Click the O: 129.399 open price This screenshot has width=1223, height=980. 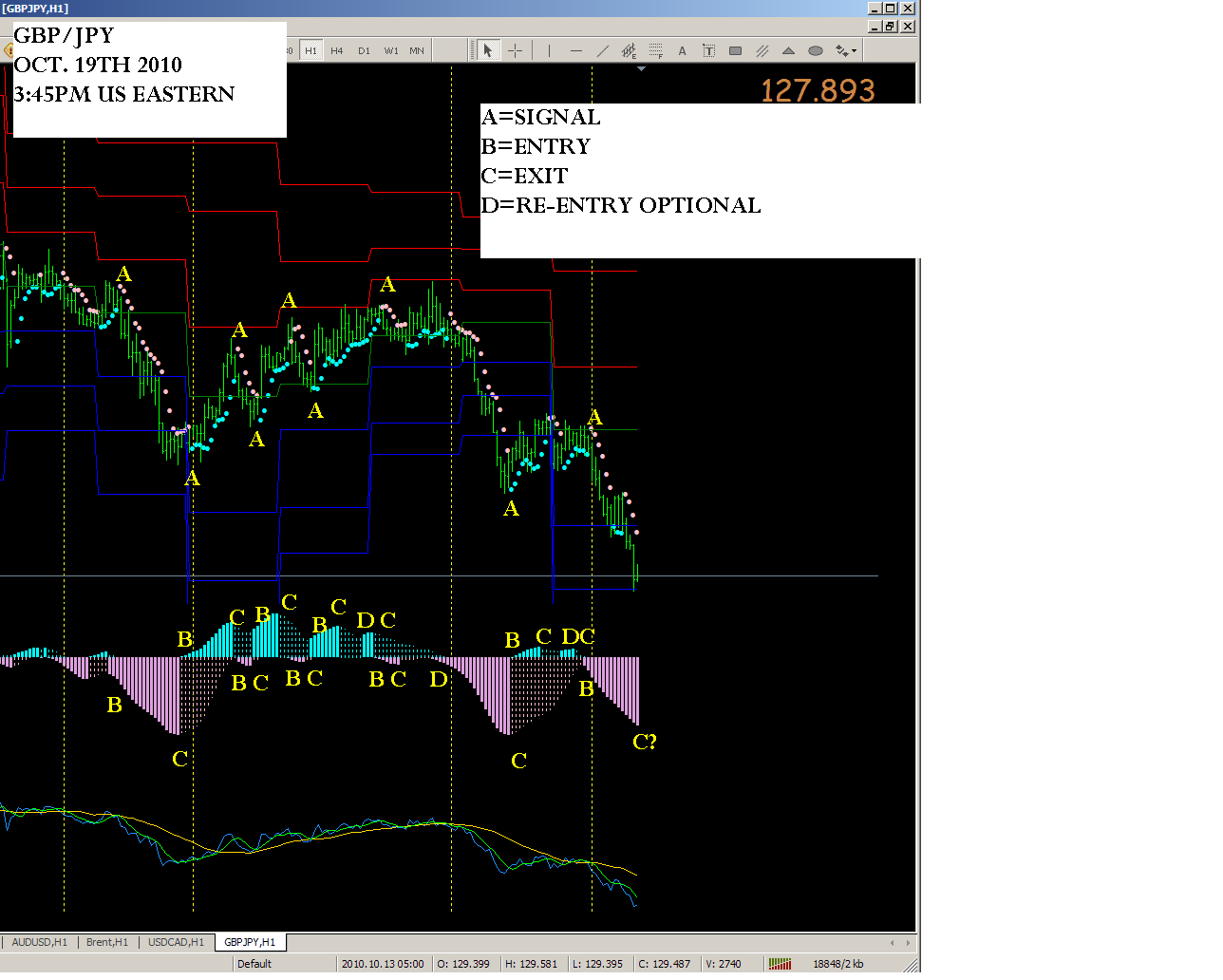pos(463,964)
